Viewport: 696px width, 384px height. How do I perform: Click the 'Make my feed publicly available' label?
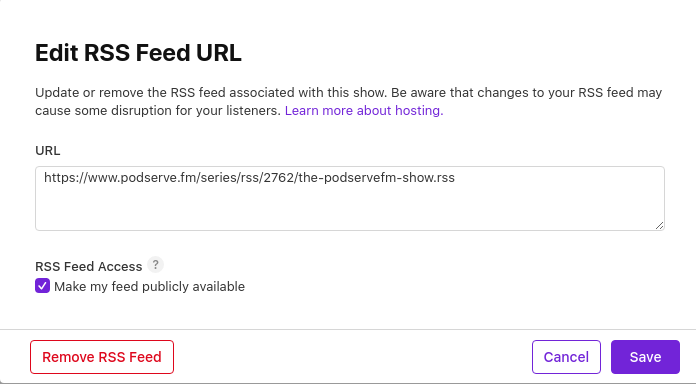[x=149, y=286]
